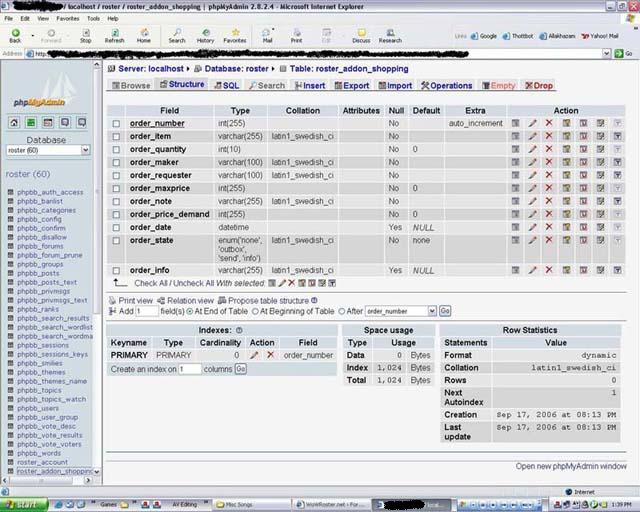Click the edit pencil for PRIMARY index
The width and height of the screenshot is (640, 512).
click(x=254, y=355)
